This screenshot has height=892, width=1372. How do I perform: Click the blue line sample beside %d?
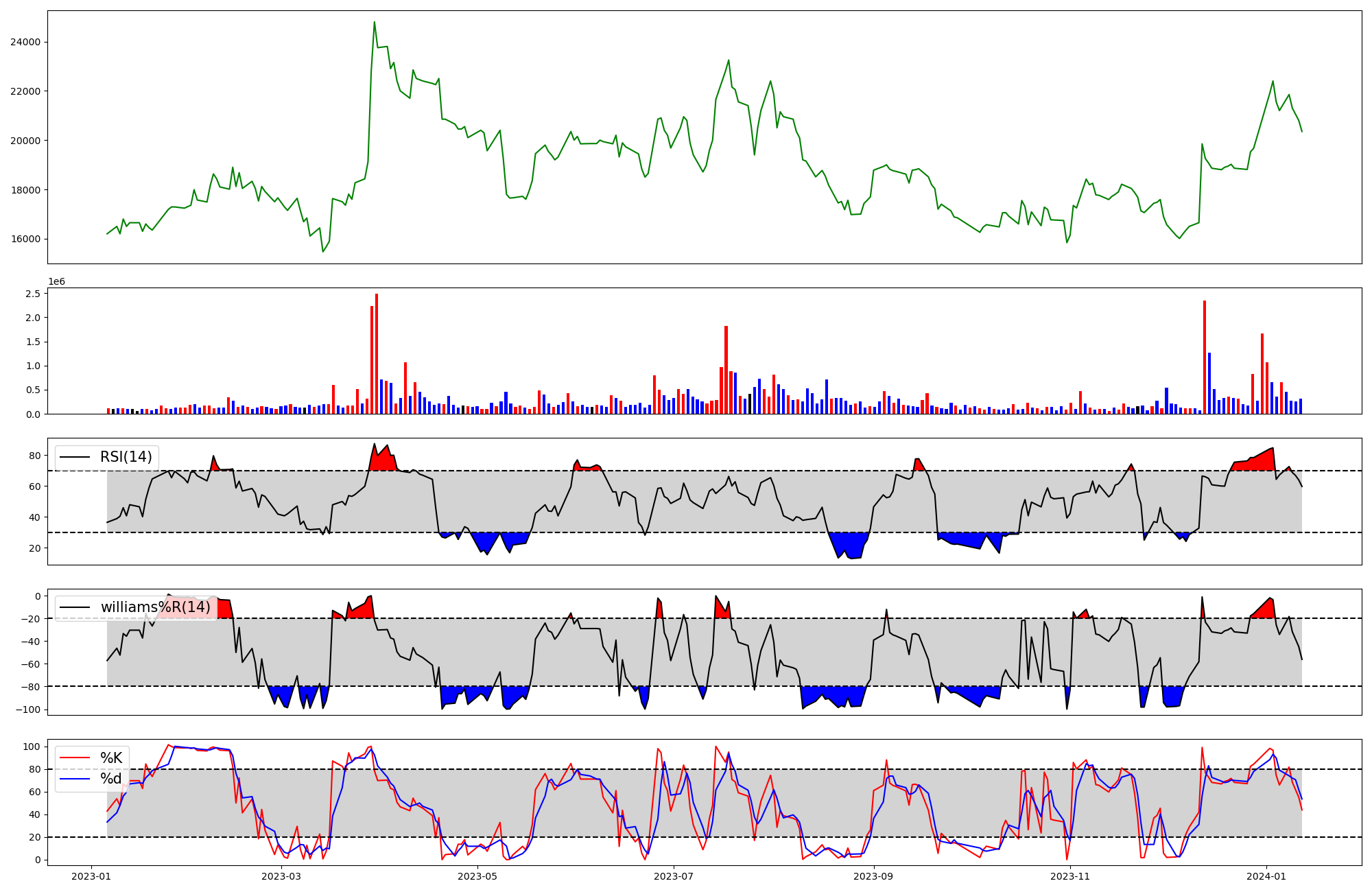pos(75,779)
